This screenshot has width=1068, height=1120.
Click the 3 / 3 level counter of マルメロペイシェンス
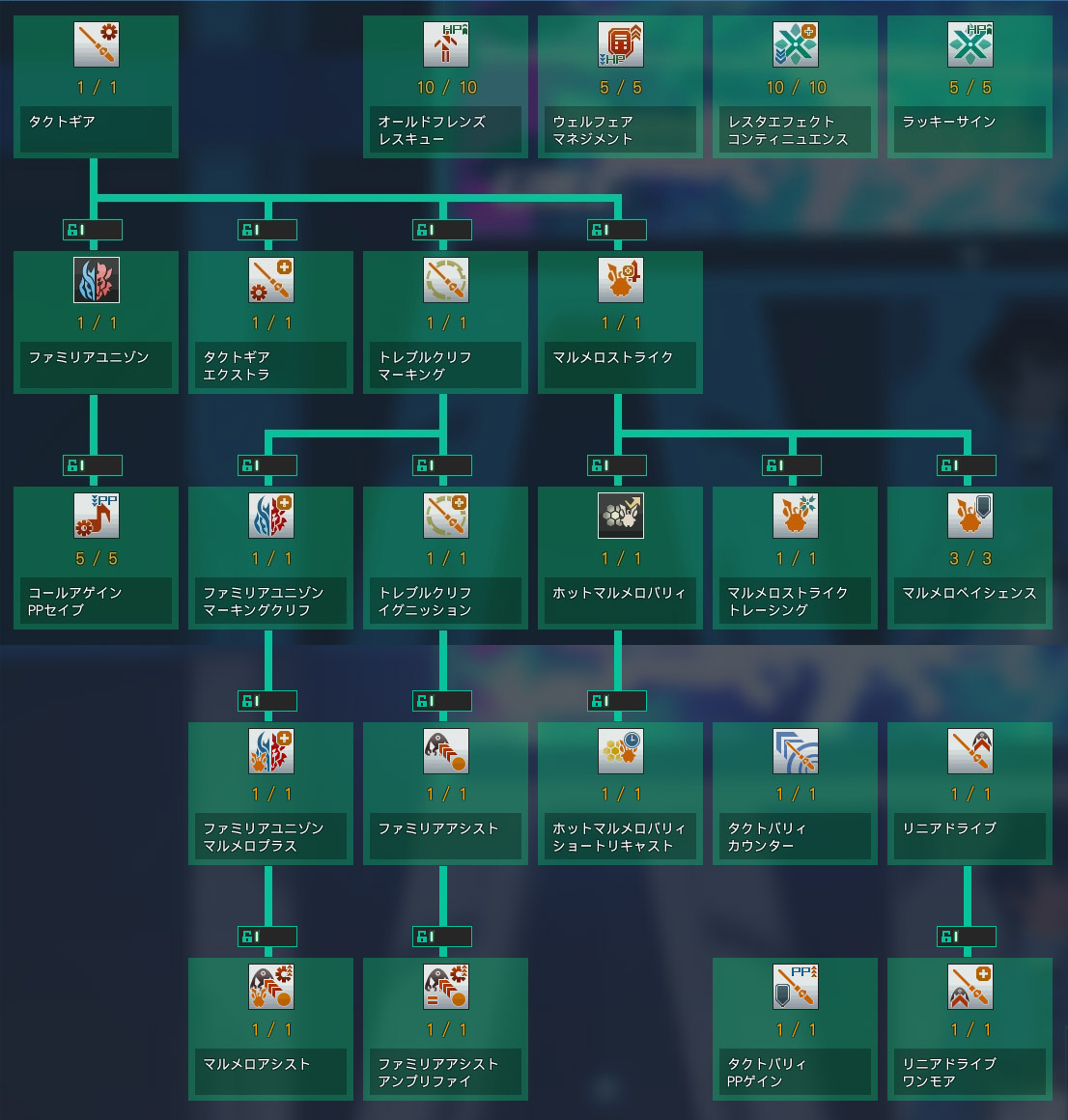(970, 559)
